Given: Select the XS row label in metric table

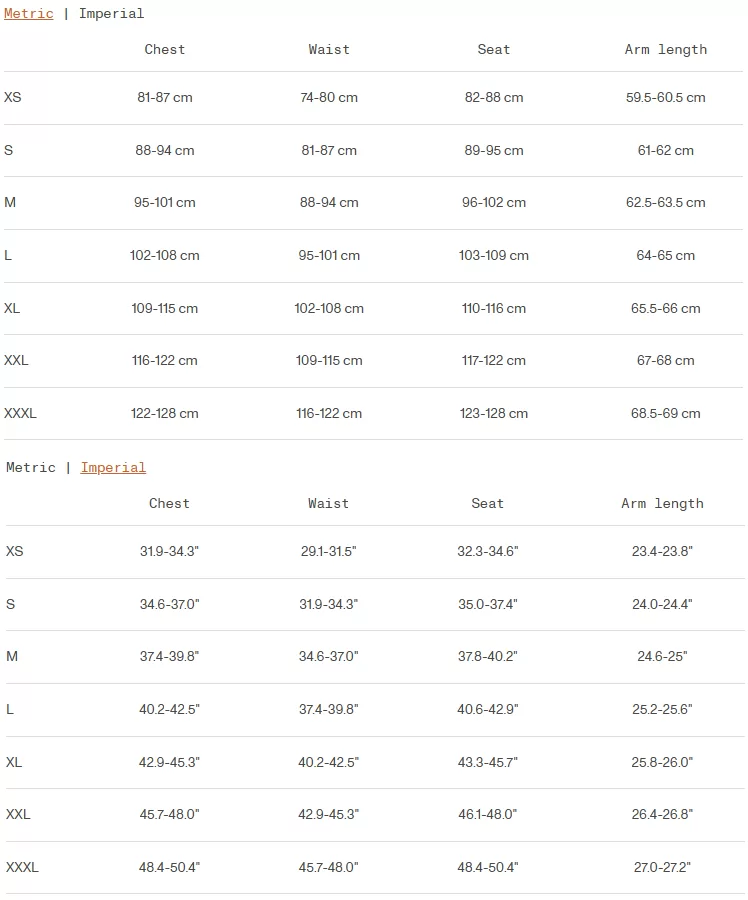Looking at the screenshot, I should pyautogui.click(x=13, y=97).
